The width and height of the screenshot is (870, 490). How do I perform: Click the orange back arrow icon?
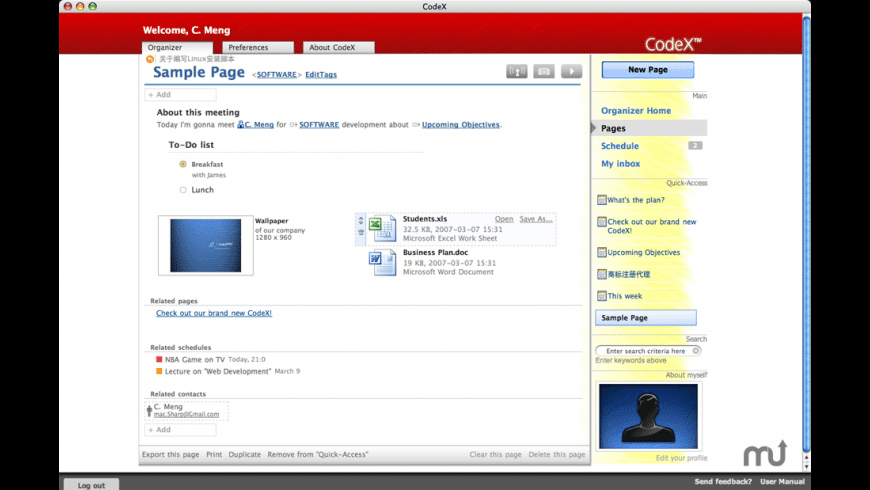[x=150, y=59]
